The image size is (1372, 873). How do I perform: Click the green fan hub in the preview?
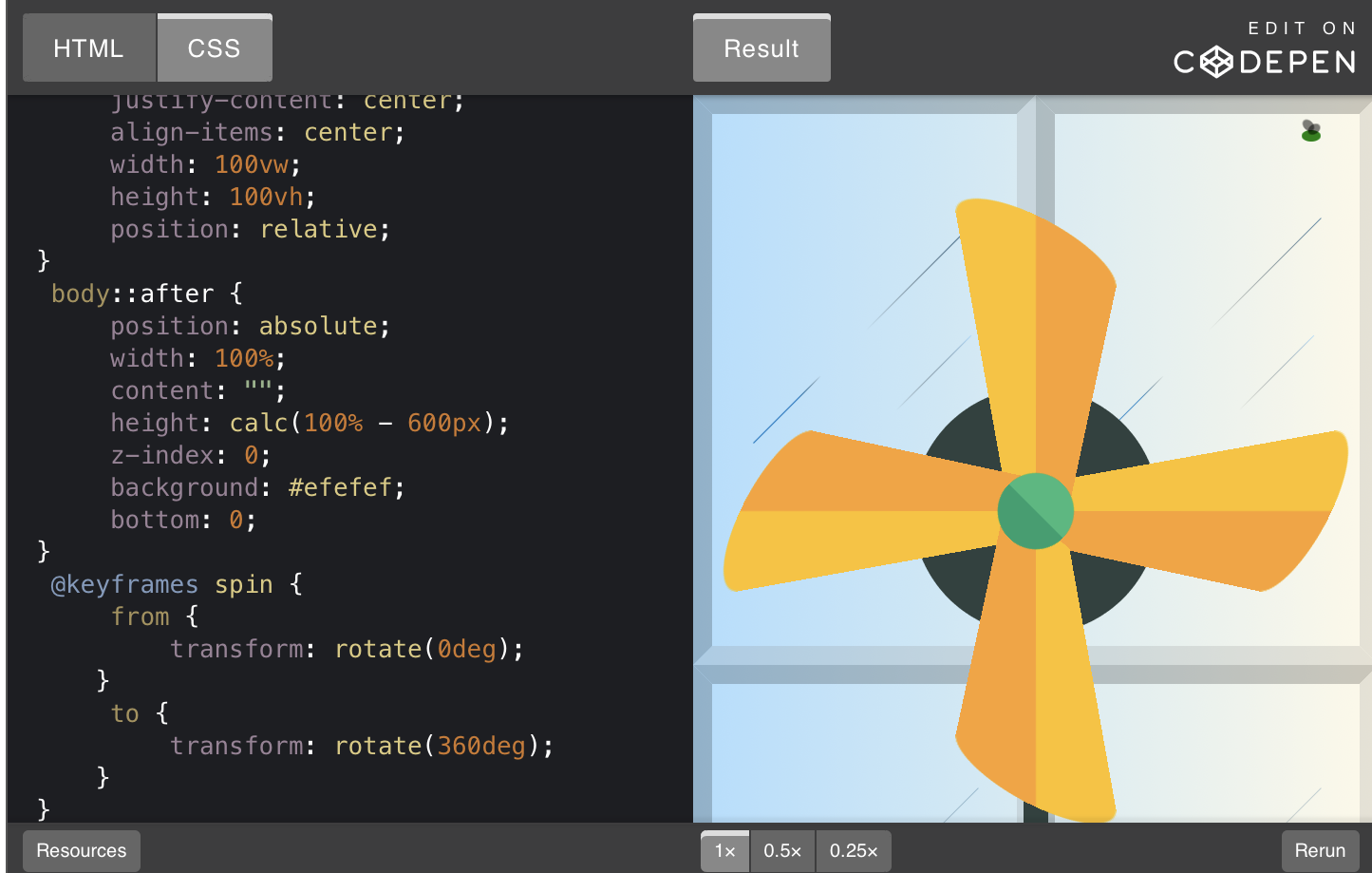tap(1035, 510)
